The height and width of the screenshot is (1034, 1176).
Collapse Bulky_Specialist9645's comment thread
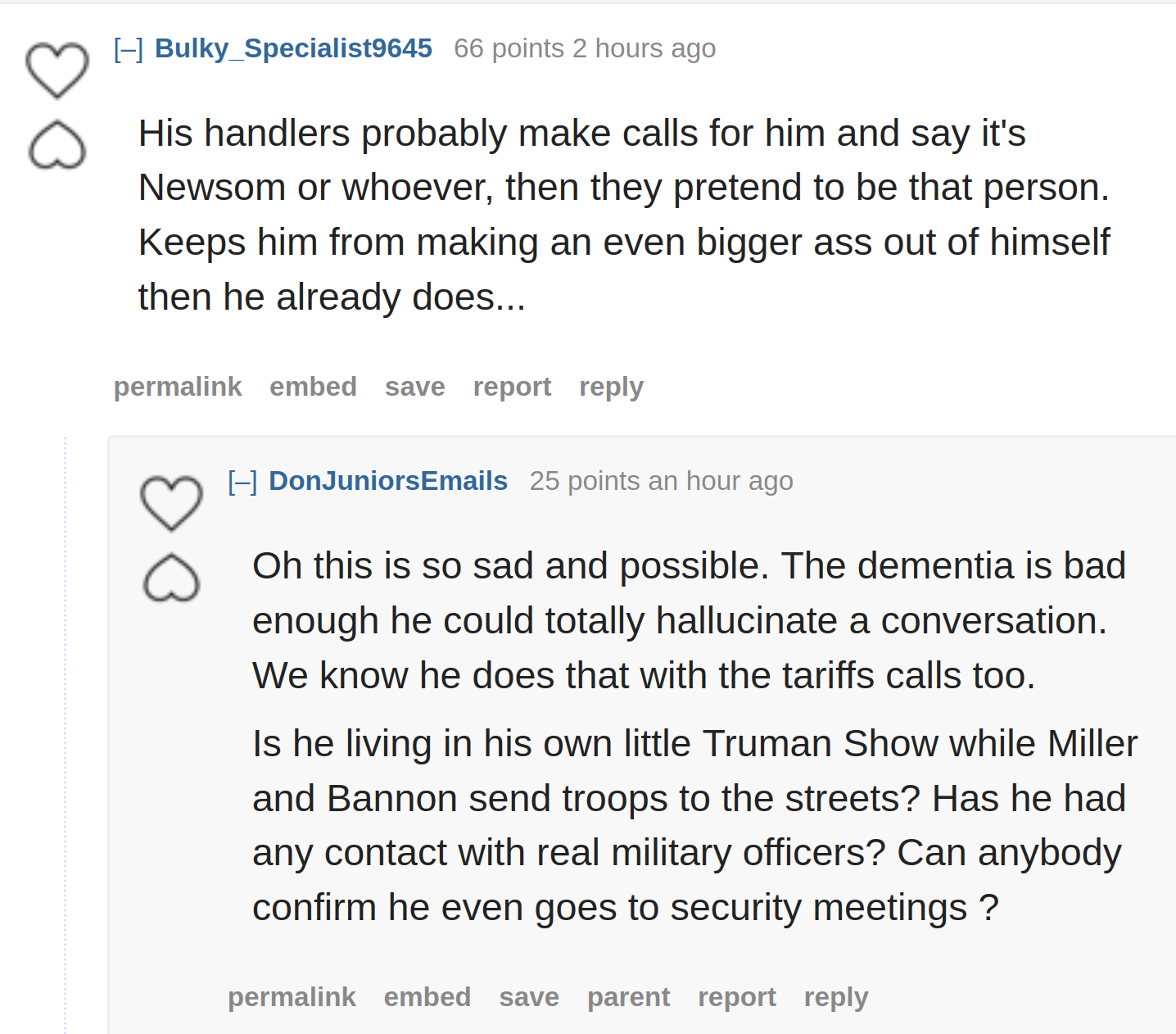click(129, 49)
